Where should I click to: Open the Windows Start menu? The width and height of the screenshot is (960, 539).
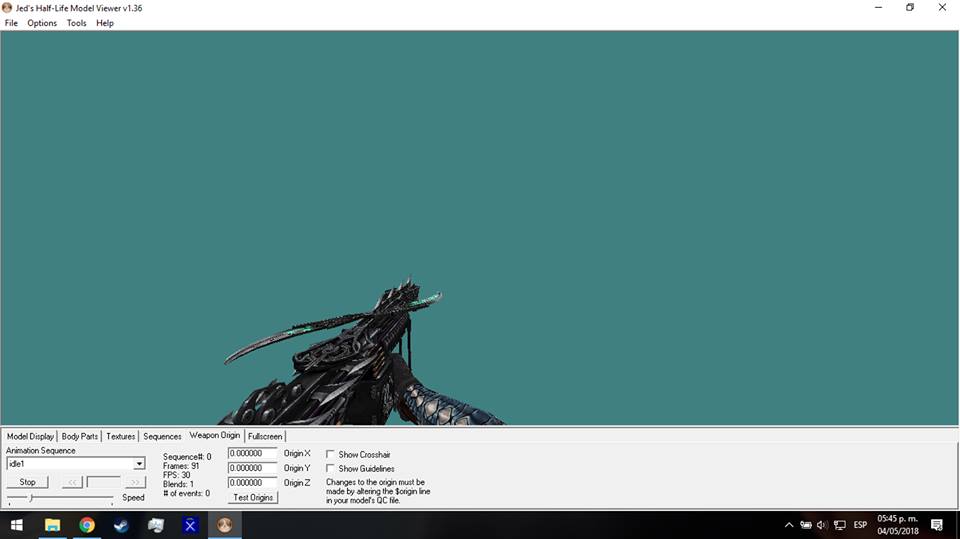click(x=17, y=525)
